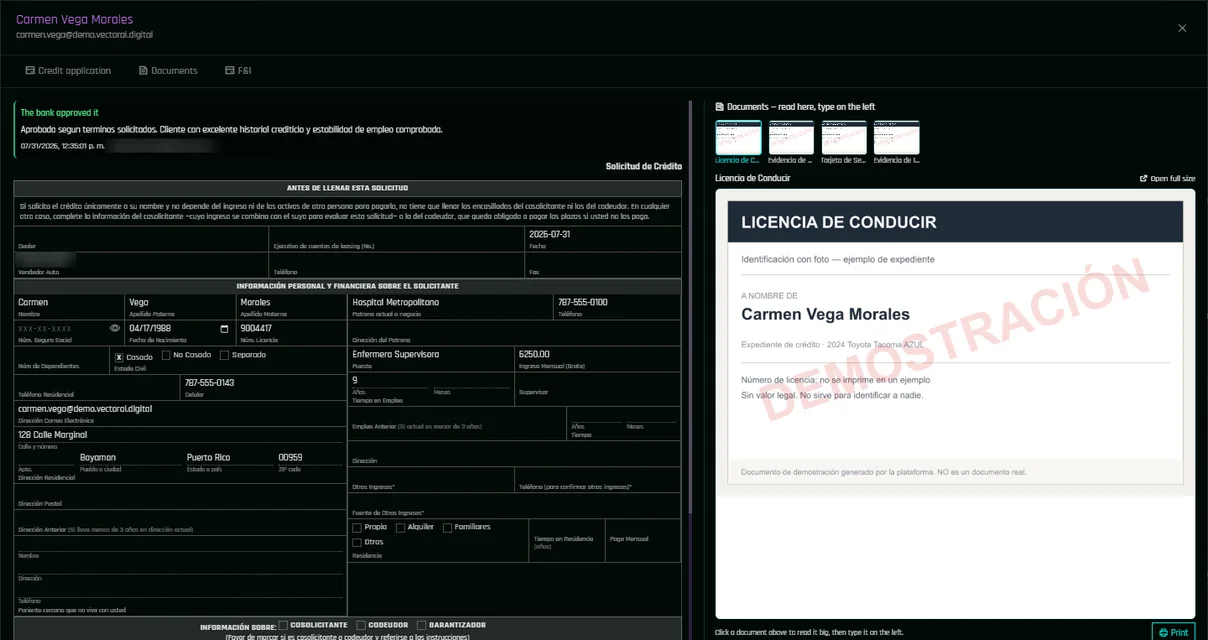Click the 'Aprobado segun terminos solicitados' approval text
The width and height of the screenshot is (1208, 640).
click(x=231, y=129)
